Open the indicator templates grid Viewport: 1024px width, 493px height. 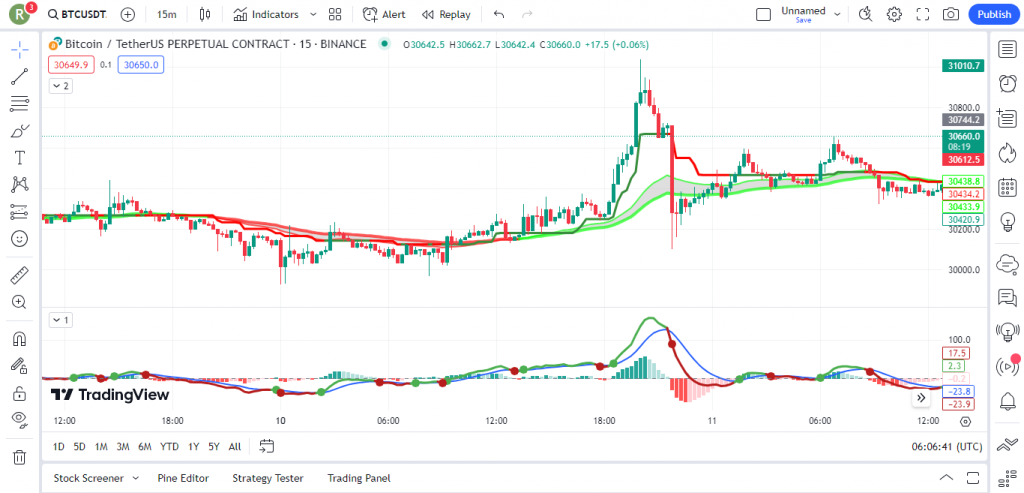tap(335, 14)
